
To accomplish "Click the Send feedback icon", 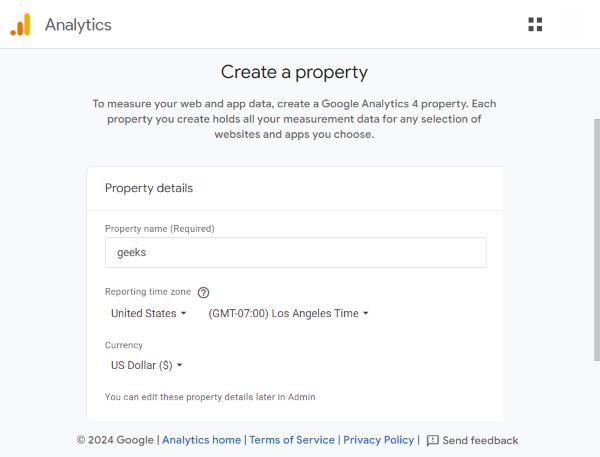I will tap(433, 440).
